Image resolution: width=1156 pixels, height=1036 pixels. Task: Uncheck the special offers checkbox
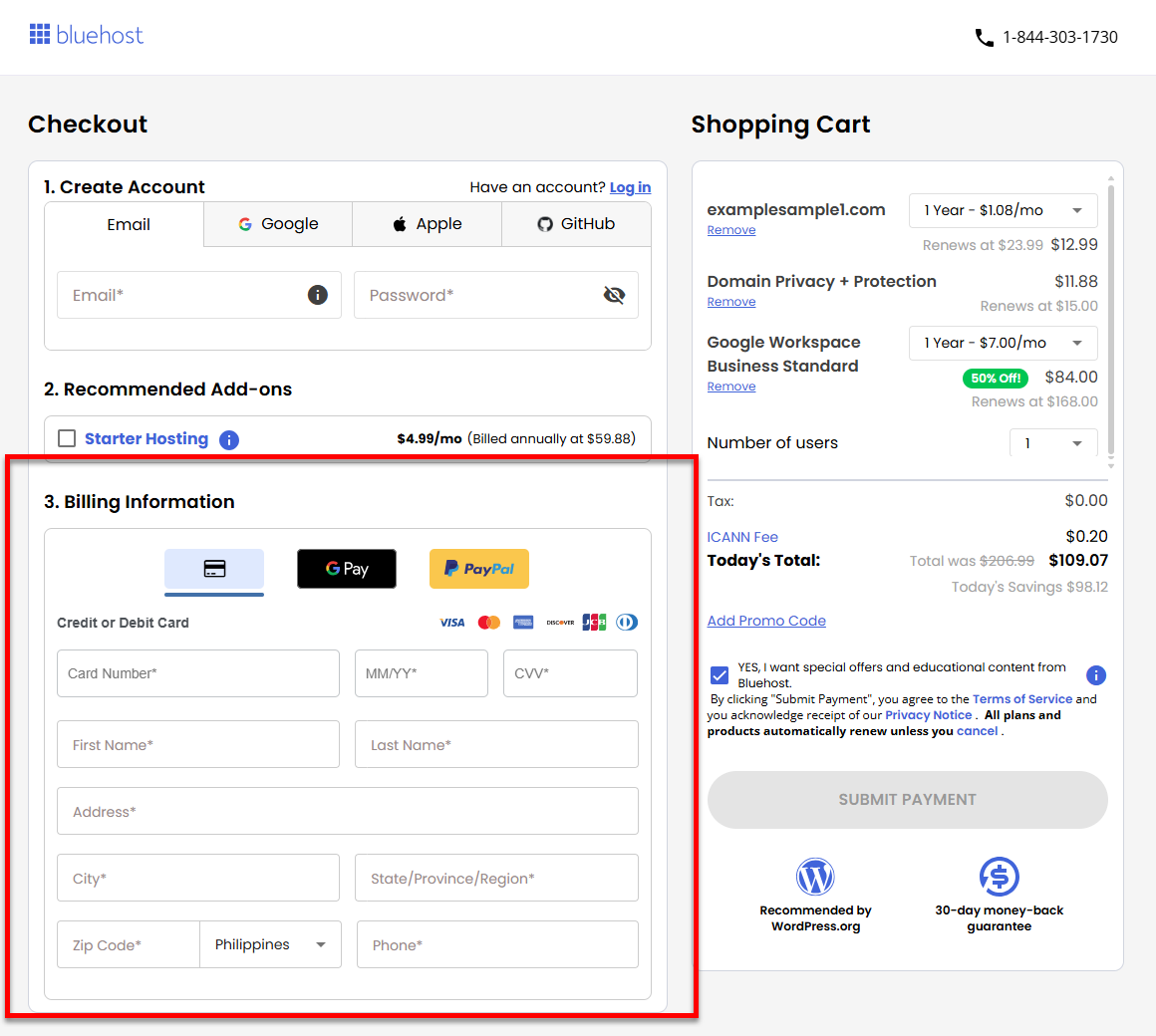coord(720,675)
